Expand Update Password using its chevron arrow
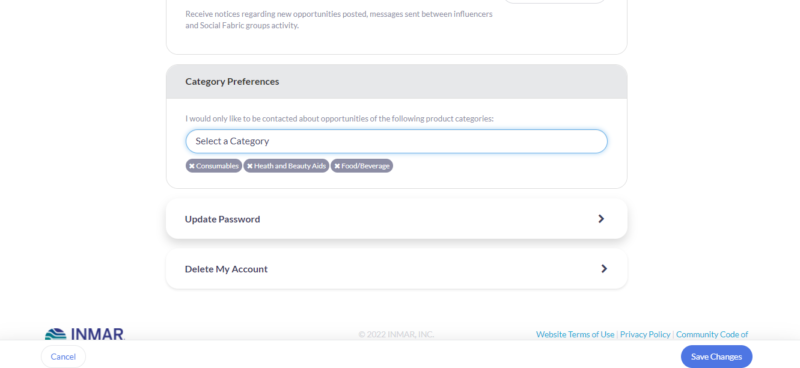This screenshot has width=800, height=368. pyautogui.click(x=601, y=219)
